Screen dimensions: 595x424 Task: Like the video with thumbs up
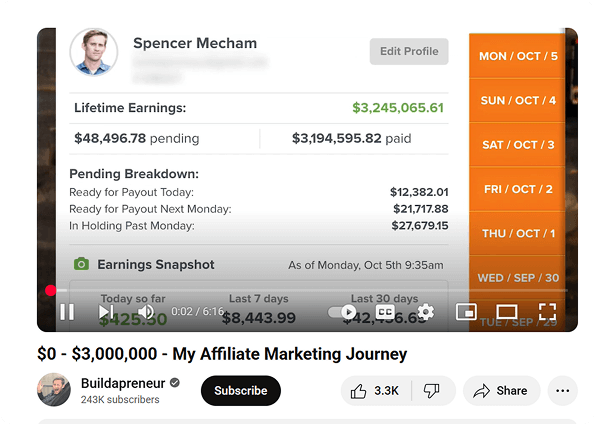pos(375,391)
